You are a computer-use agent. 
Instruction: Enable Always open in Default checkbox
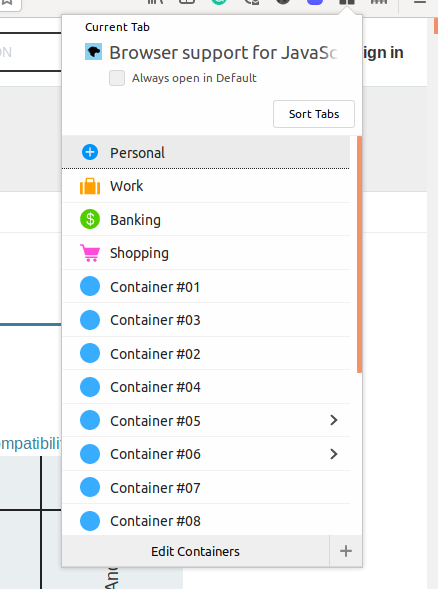coord(117,78)
